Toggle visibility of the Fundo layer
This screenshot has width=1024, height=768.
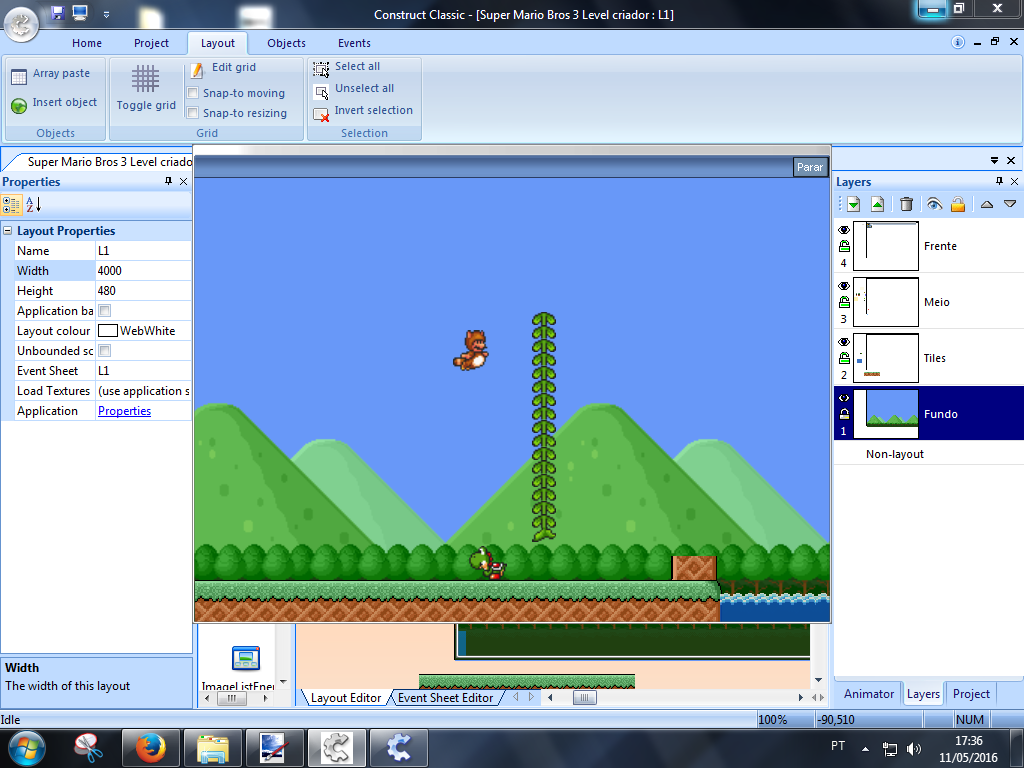click(844, 398)
